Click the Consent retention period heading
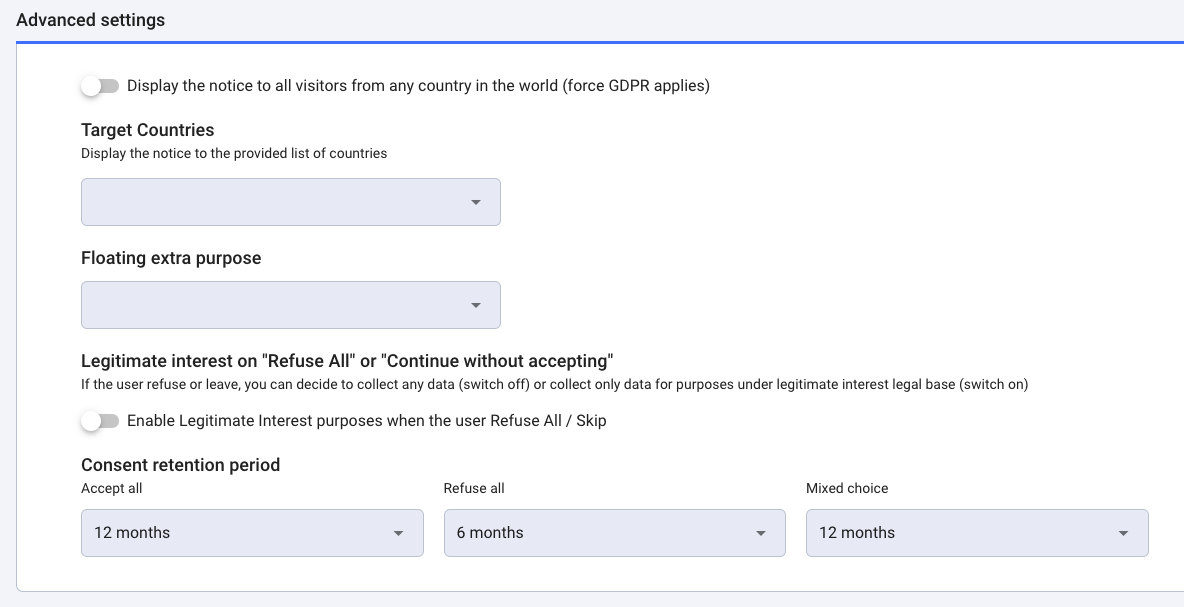The width and height of the screenshot is (1184, 607). pos(180,465)
